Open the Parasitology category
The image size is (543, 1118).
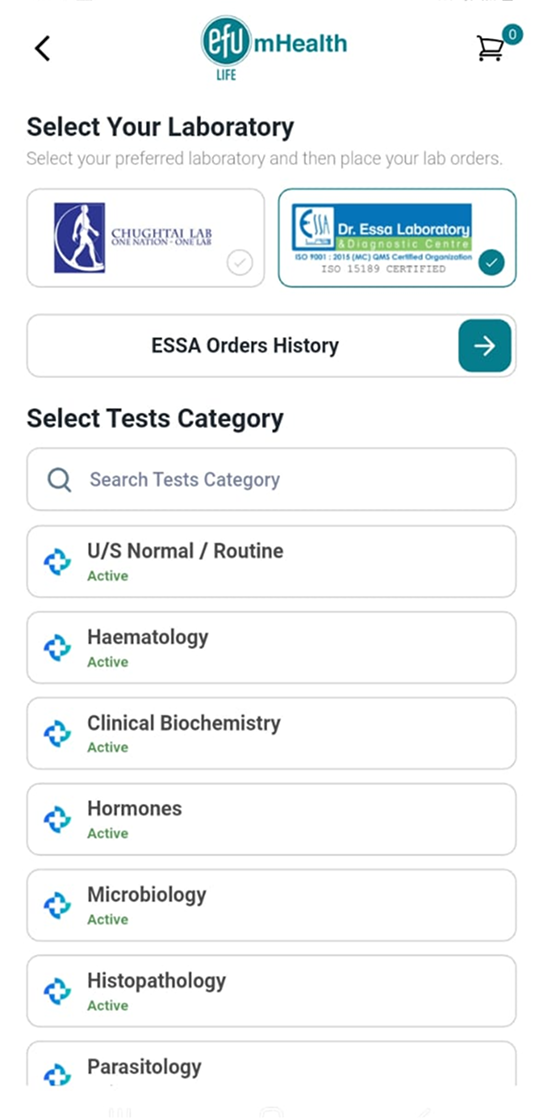tap(272, 1064)
